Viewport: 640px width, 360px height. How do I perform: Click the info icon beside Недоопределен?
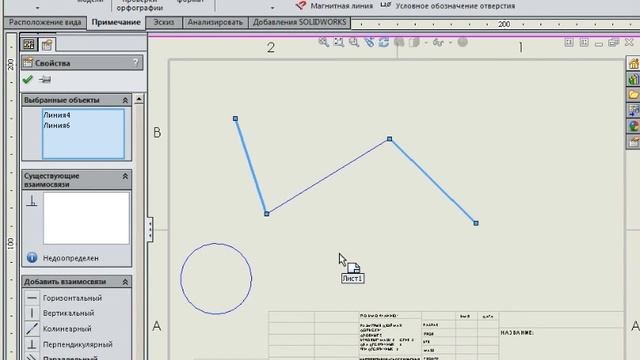32,258
